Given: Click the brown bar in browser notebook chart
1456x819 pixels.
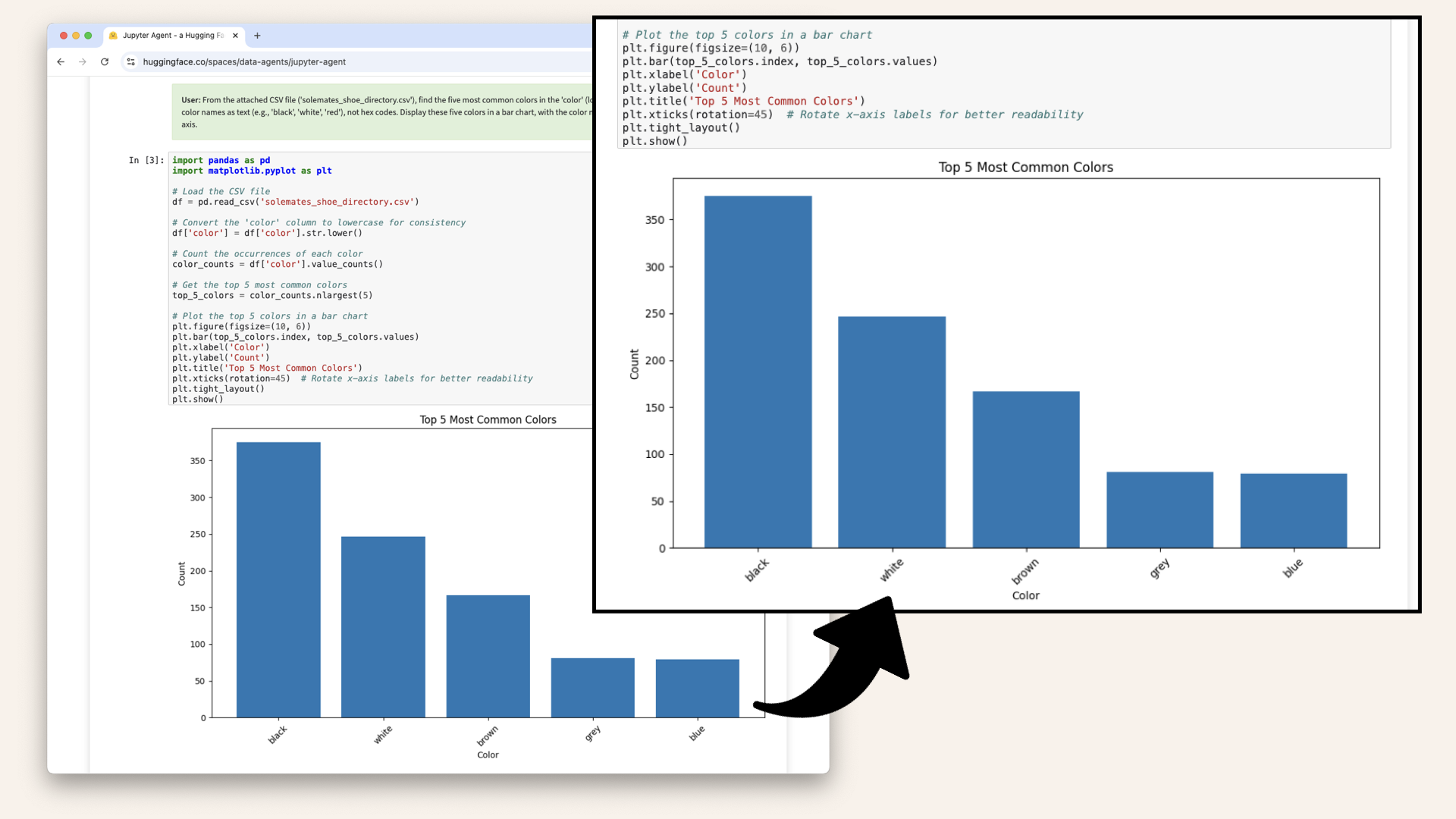Looking at the screenshot, I should click(x=488, y=656).
